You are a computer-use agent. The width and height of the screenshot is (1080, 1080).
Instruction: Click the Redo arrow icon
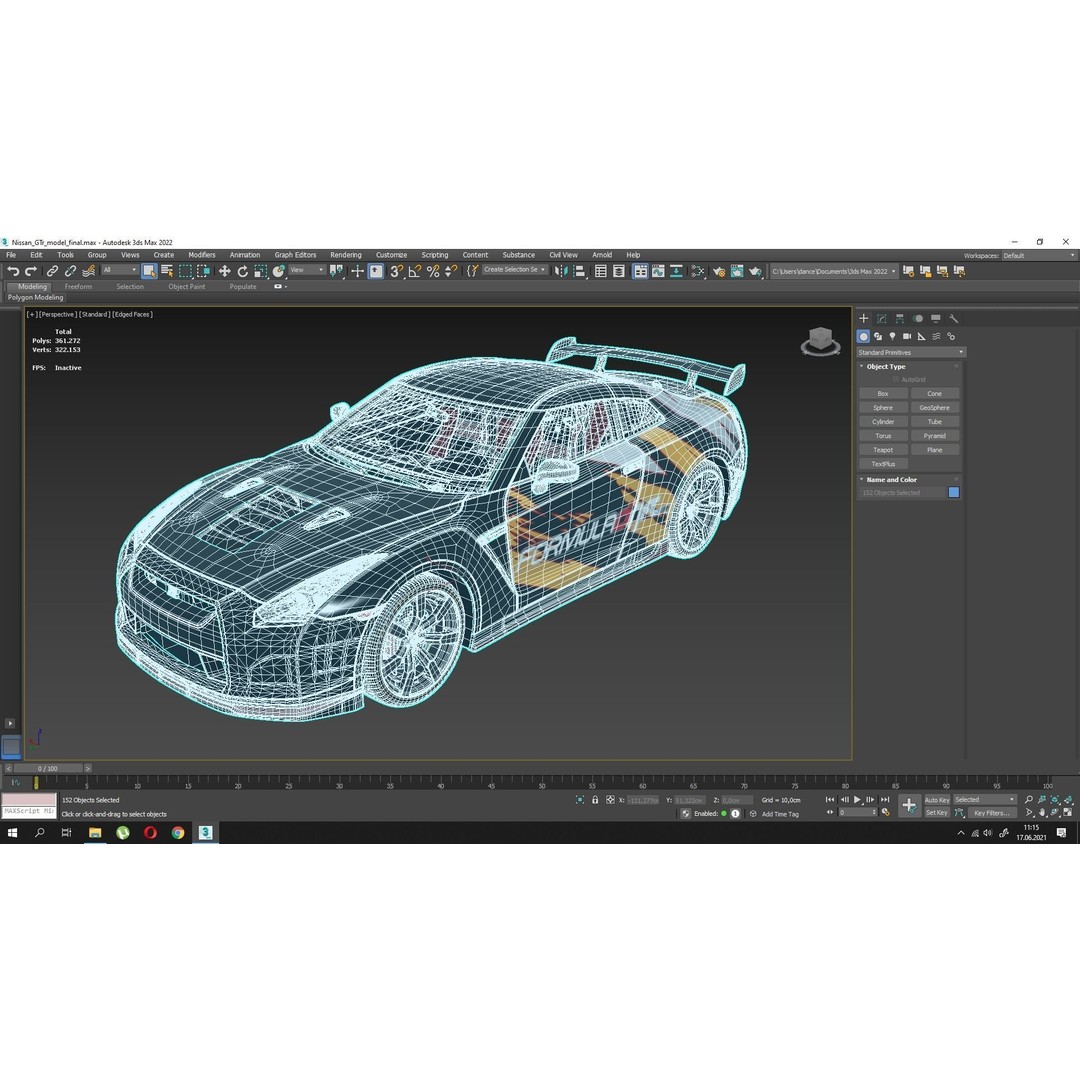tap(31, 271)
